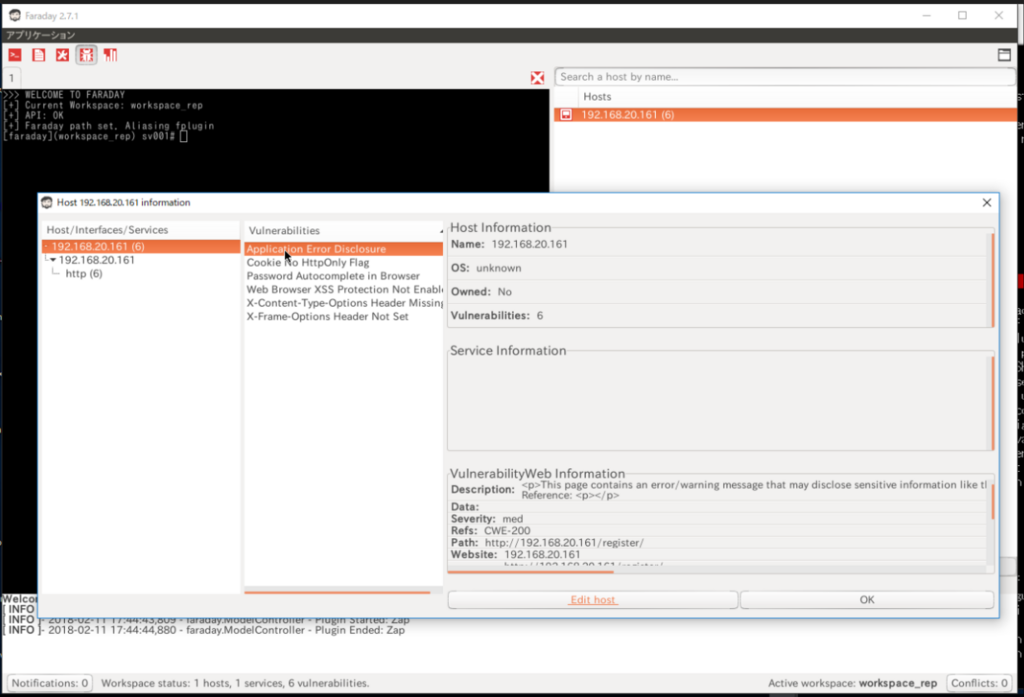The height and width of the screenshot is (697, 1024).
Task: Select the http (6) service node
Action: tap(84, 273)
